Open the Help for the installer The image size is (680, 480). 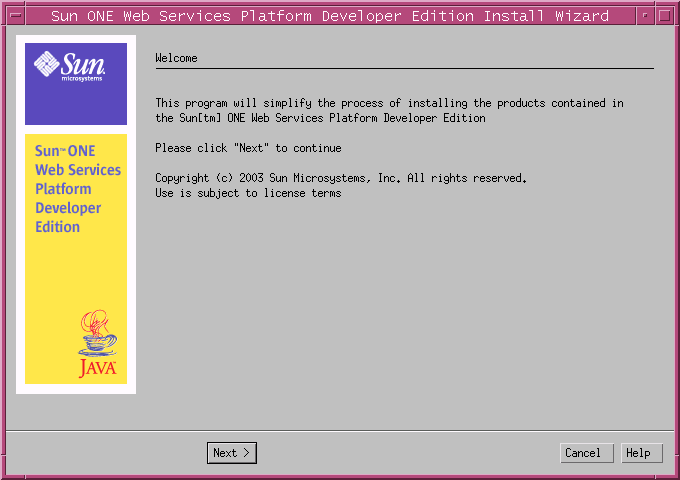(642, 453)
